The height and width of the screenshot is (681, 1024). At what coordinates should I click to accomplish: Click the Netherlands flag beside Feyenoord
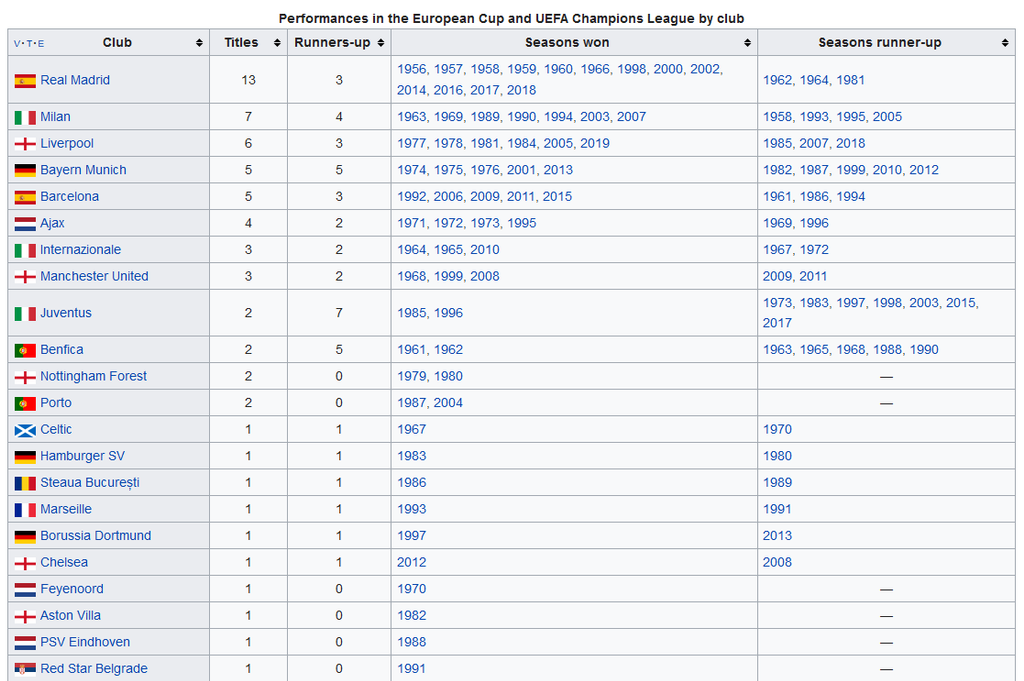pyautogui.click(x=25, y=590)
